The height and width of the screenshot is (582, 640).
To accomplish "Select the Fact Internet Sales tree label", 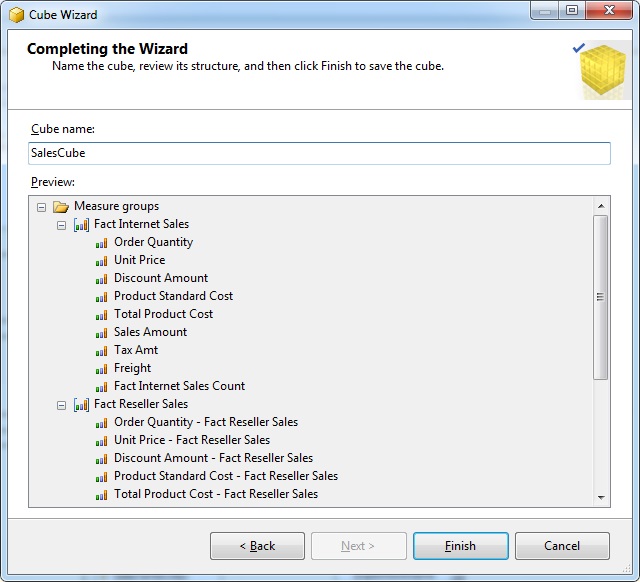I will pyautogui.click(x=141, y=224).
